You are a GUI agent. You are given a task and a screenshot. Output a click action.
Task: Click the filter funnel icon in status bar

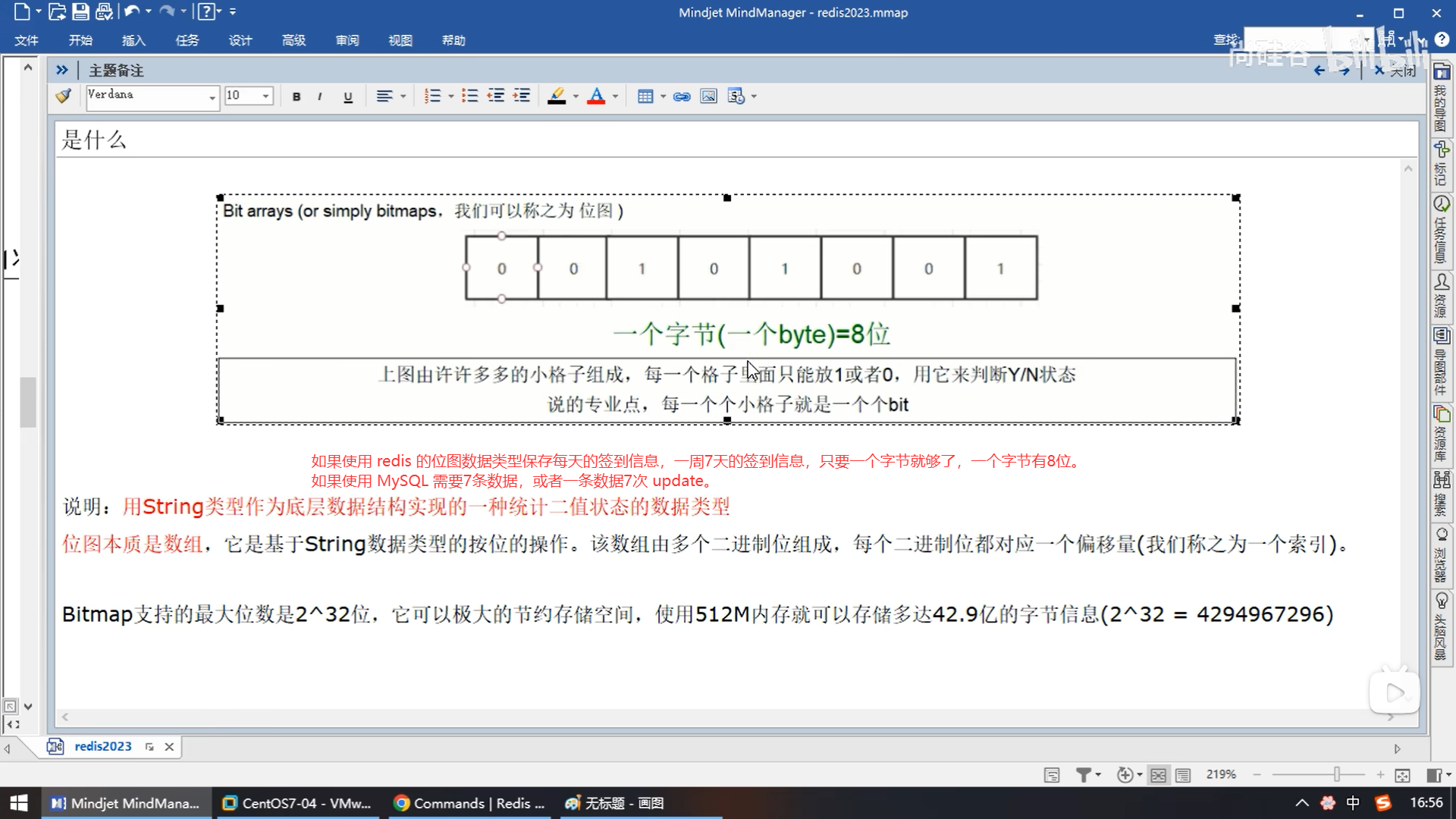point(1084,774)
